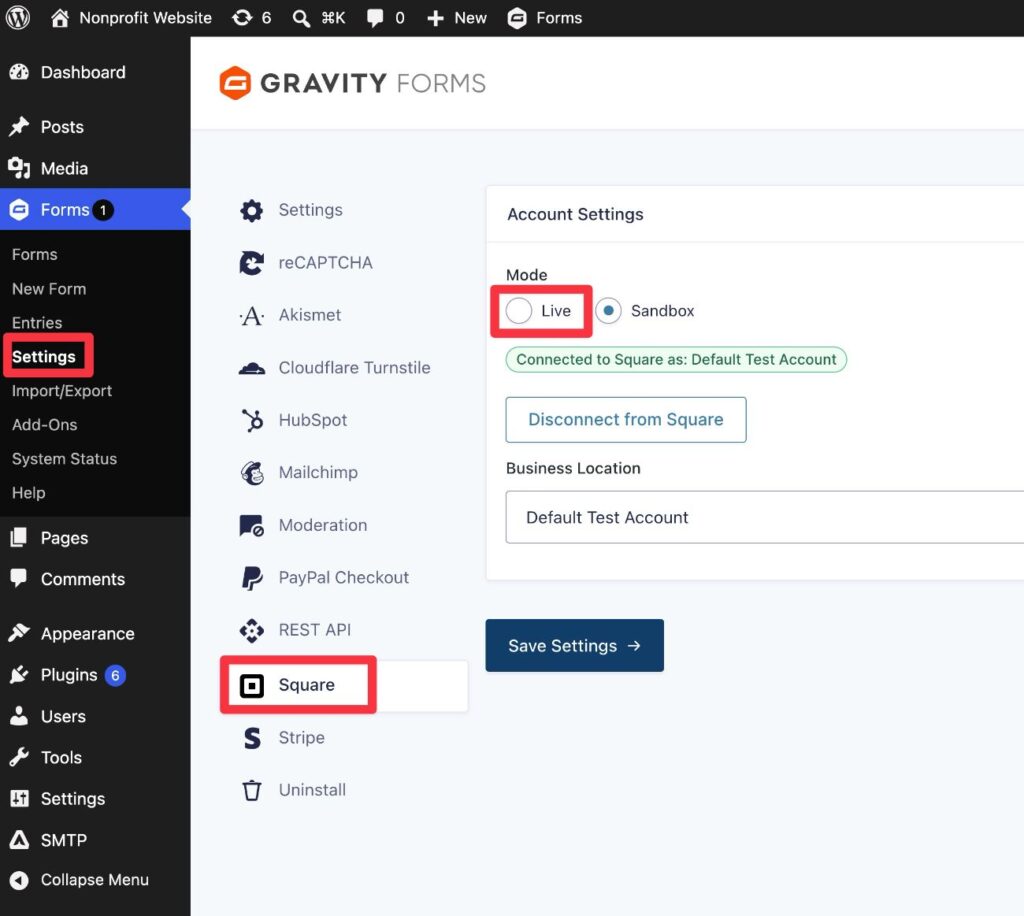1024x916 pixels.
Task: Click the Mode label
Action: point(526,275)
